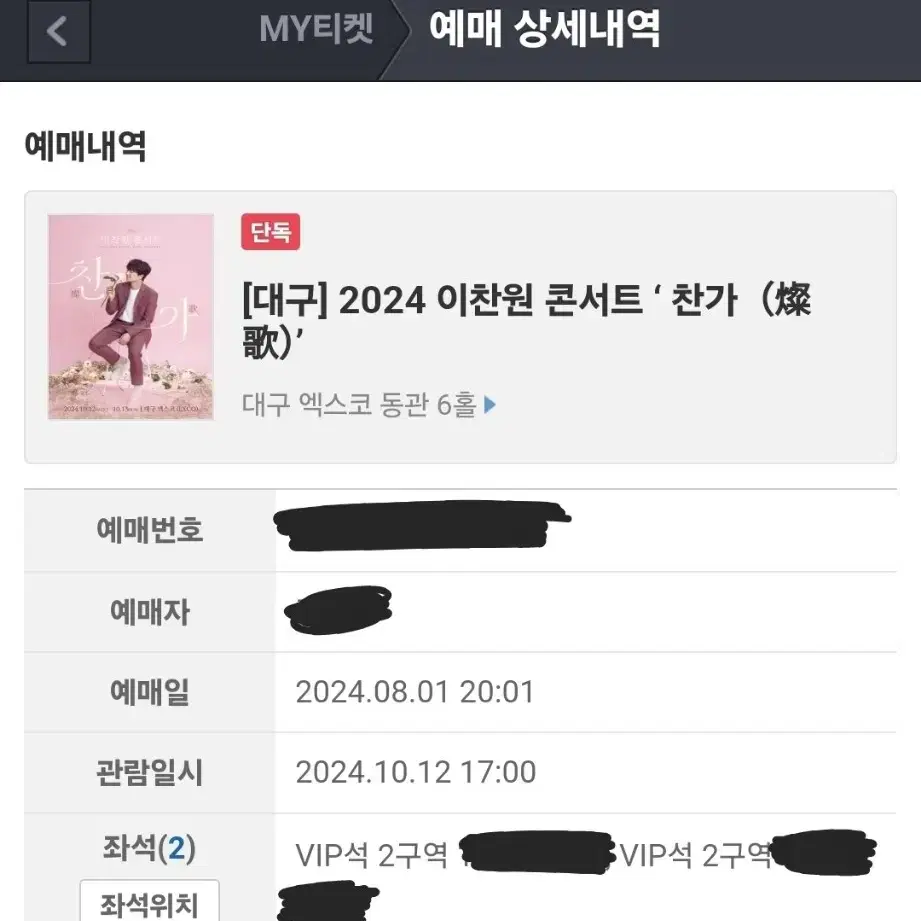Tap the 좌석(2) seat count label
This screenshot has width=921, height=921.
(149, 848)
